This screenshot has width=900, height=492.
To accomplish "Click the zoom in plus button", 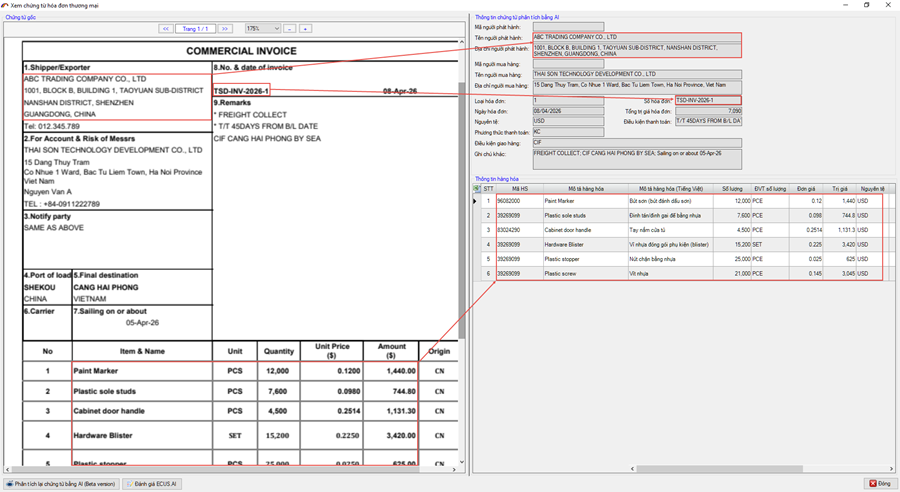I will tap(305, 28).
